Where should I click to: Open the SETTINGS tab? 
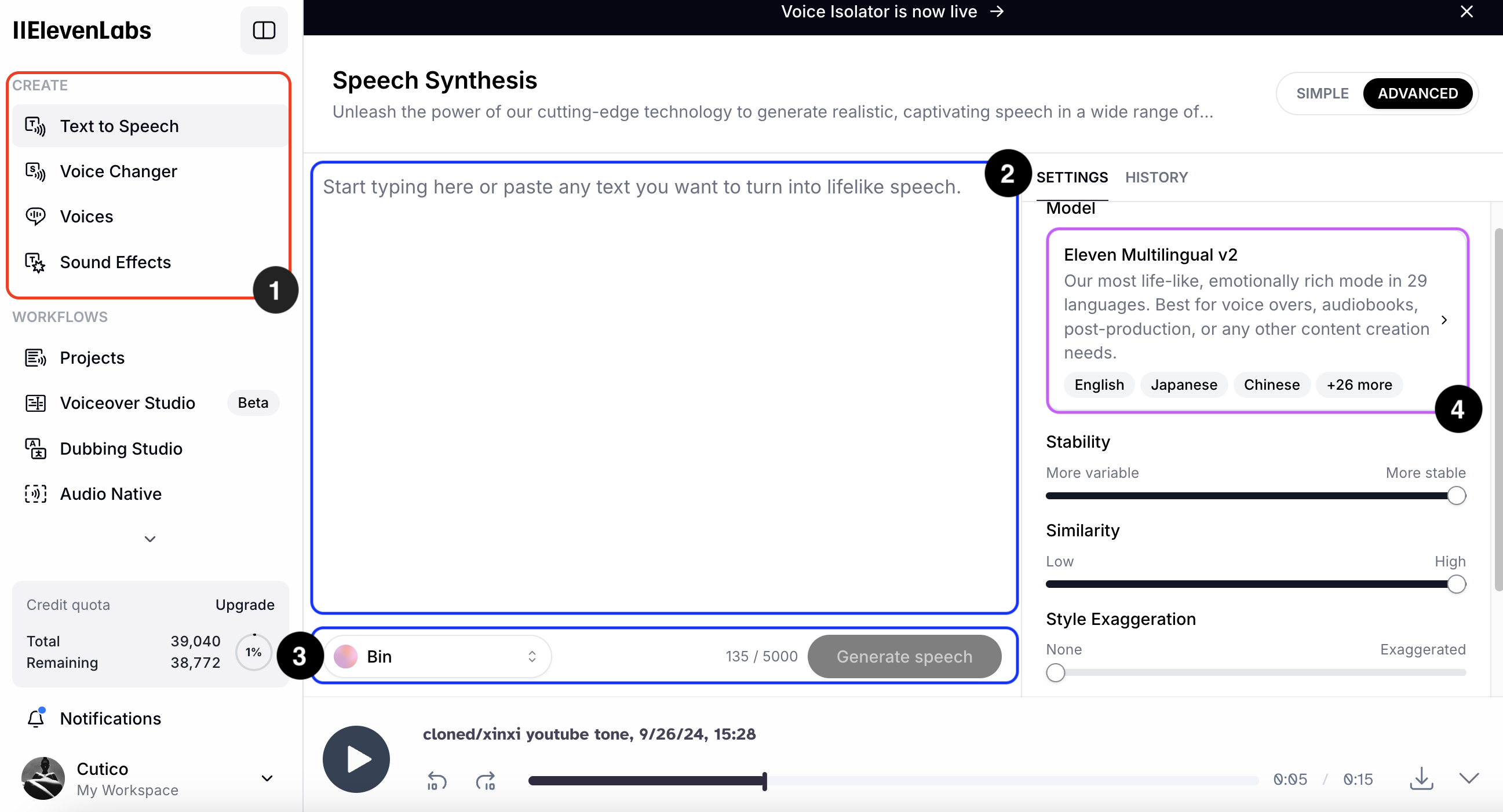point(1072,177)
